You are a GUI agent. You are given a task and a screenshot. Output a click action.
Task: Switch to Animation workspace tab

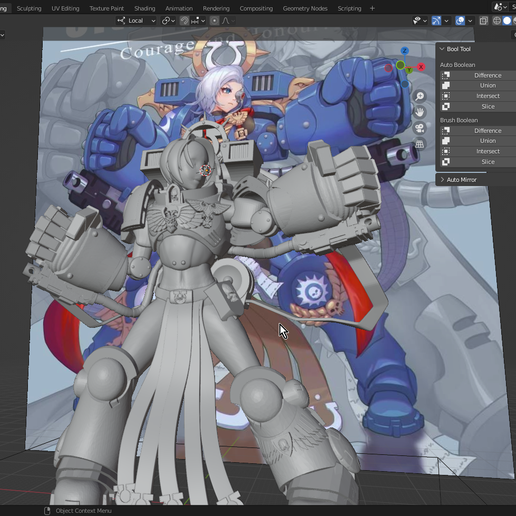coord(179,8)
